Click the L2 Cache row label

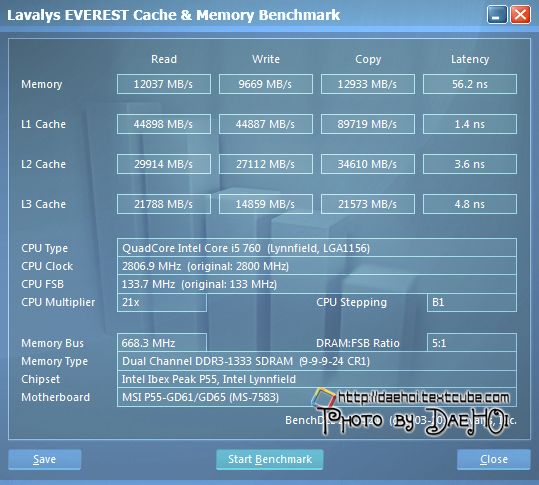click(43, 164)
